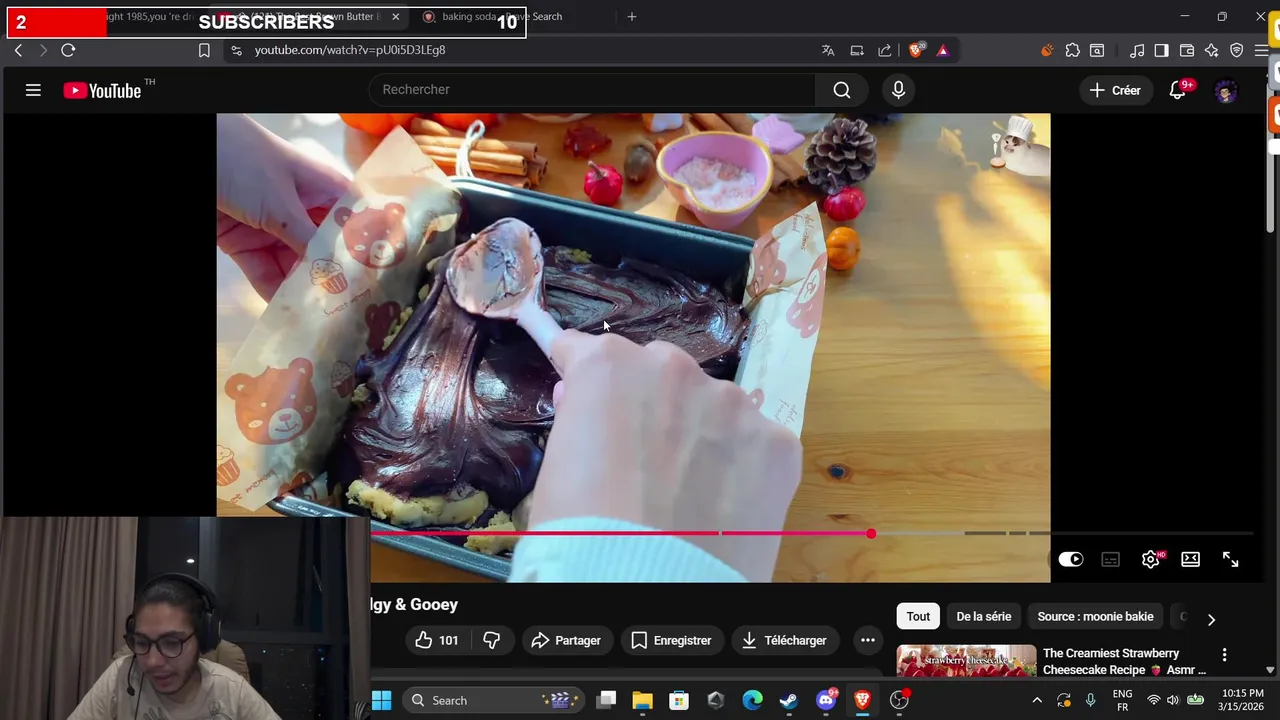This screenshot has width=1280, height=720.
Task: Open Leo AI sparkle icon
Action: point(1212,50)
